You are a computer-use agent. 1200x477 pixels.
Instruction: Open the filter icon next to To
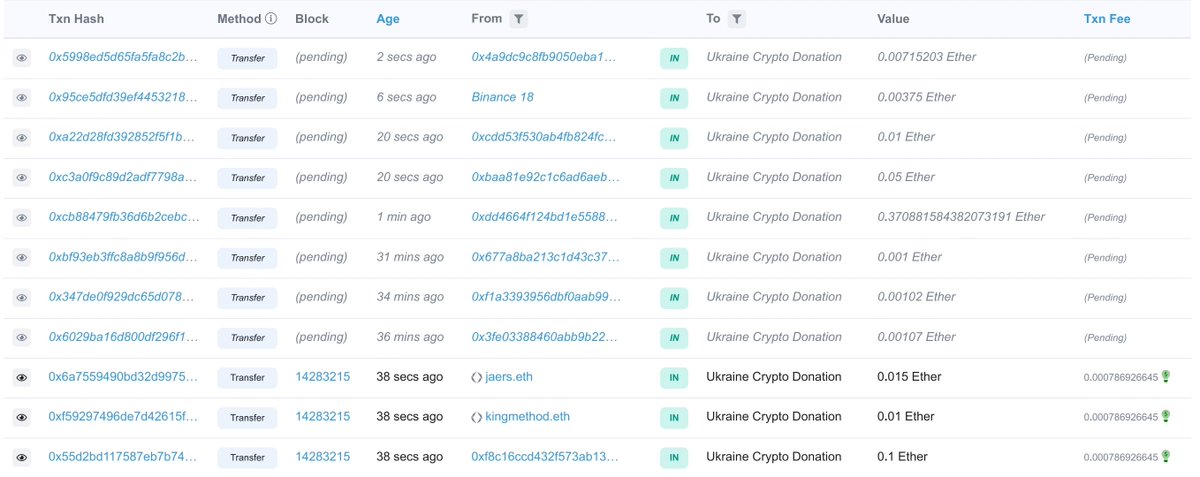pos(736,19)
